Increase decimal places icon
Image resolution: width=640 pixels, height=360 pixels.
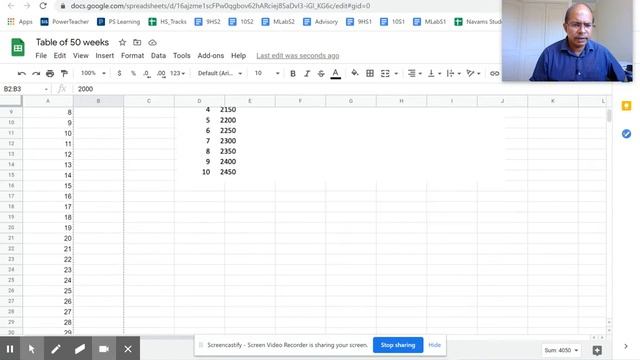click(x=161, y=73)
